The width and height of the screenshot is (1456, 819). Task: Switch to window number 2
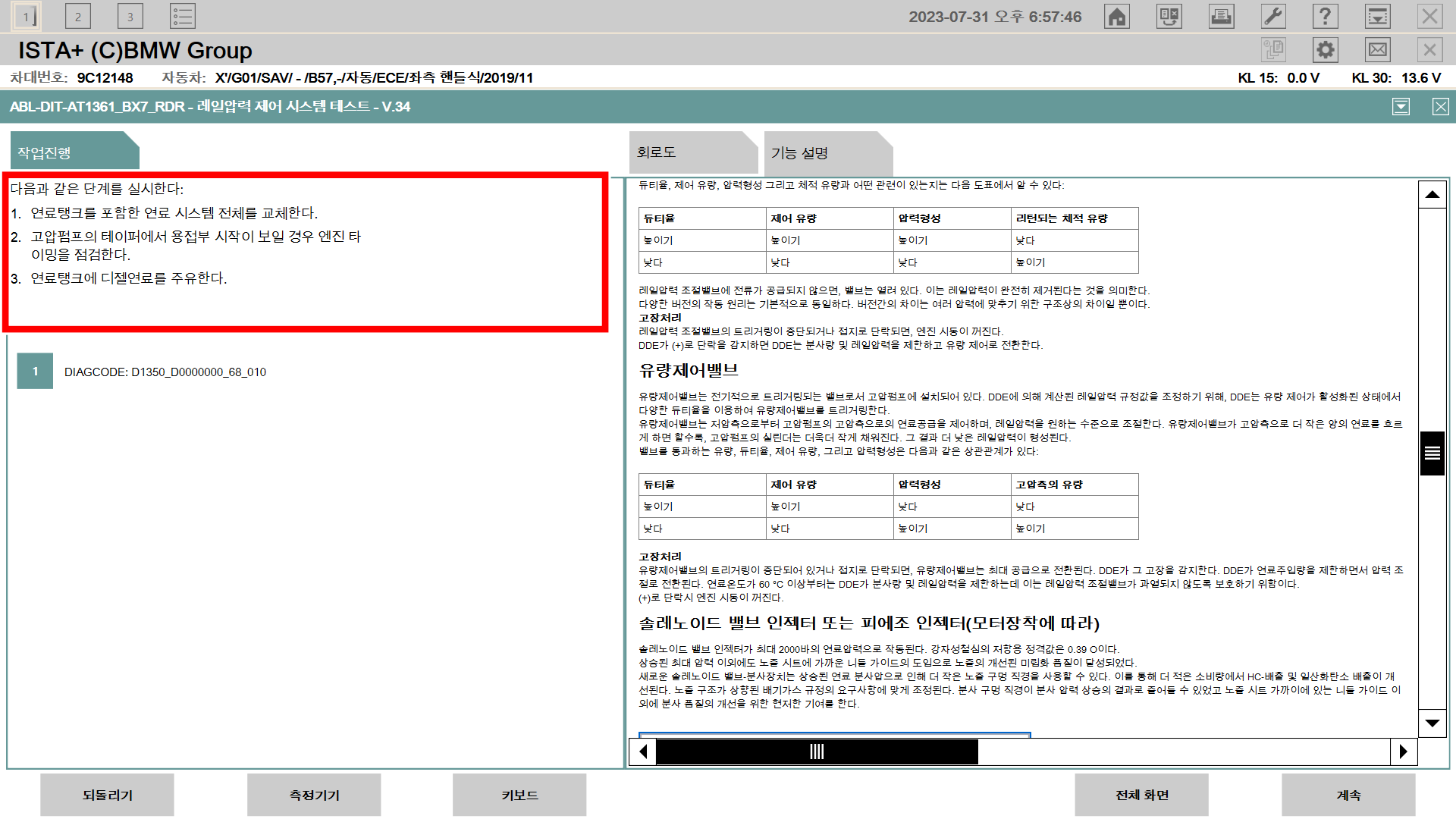click(78, 16)
